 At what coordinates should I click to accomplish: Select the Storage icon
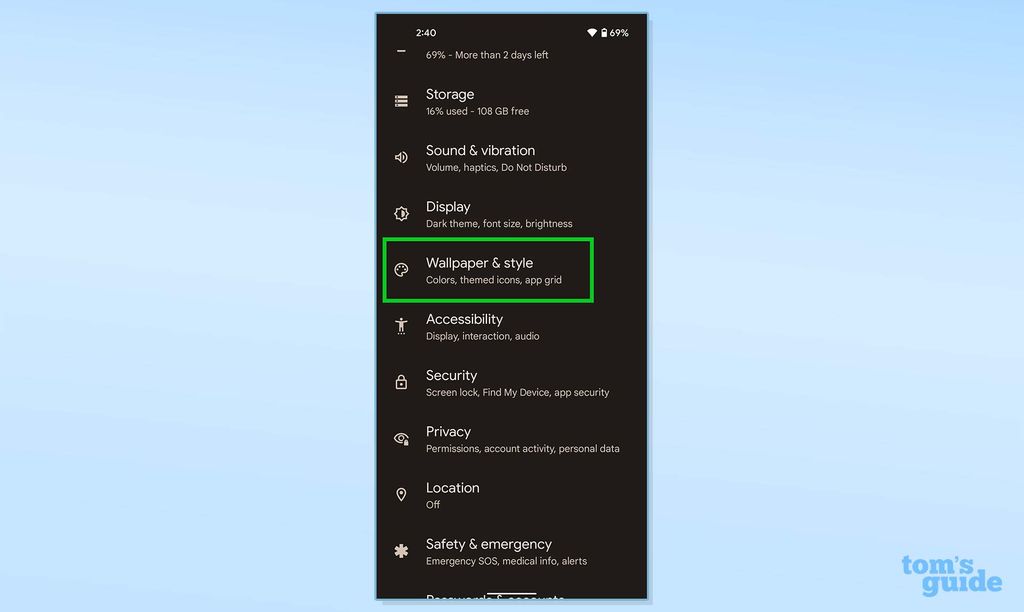401,101
